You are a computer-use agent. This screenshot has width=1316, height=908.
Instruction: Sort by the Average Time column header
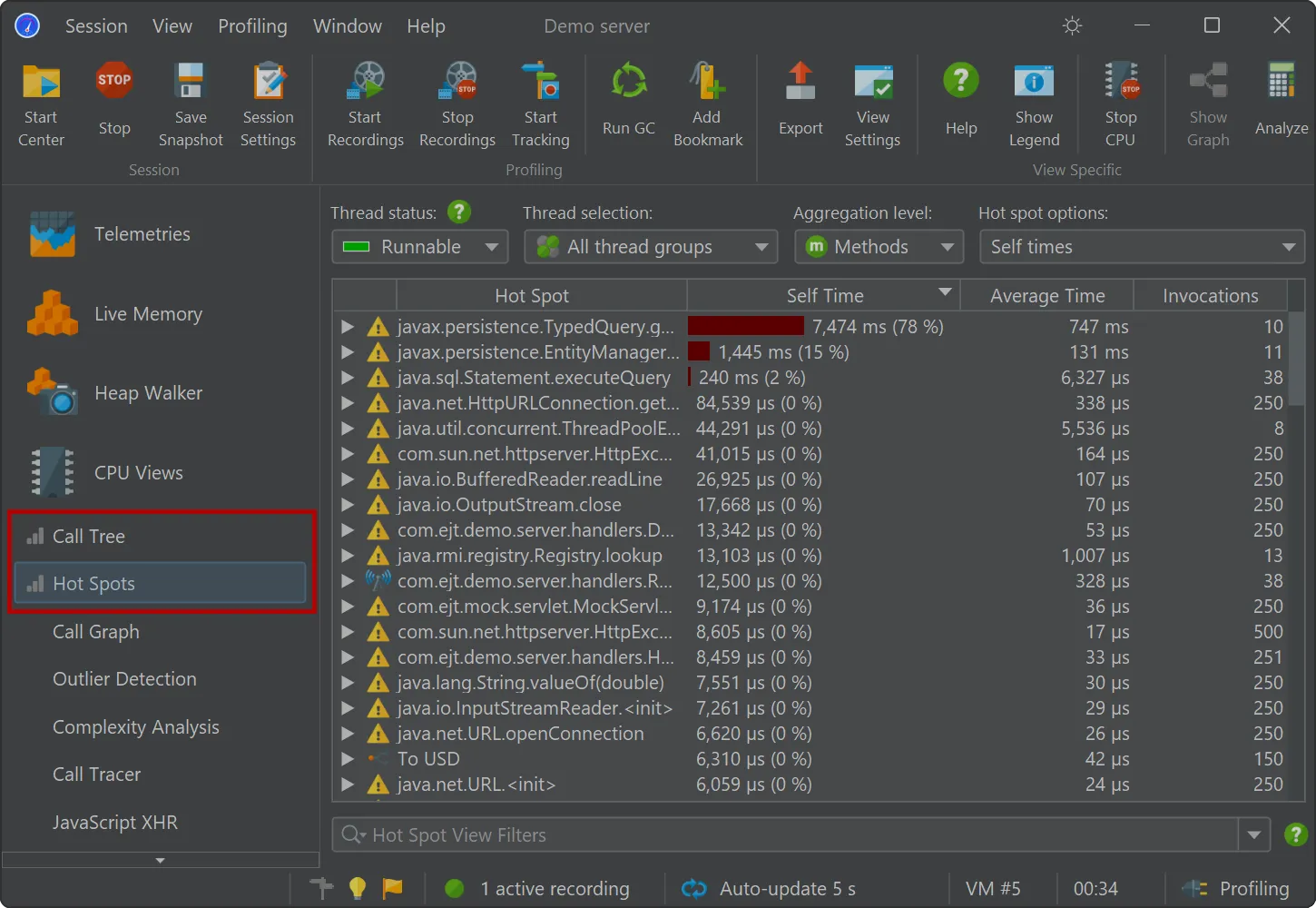(x=1047, y=296)
